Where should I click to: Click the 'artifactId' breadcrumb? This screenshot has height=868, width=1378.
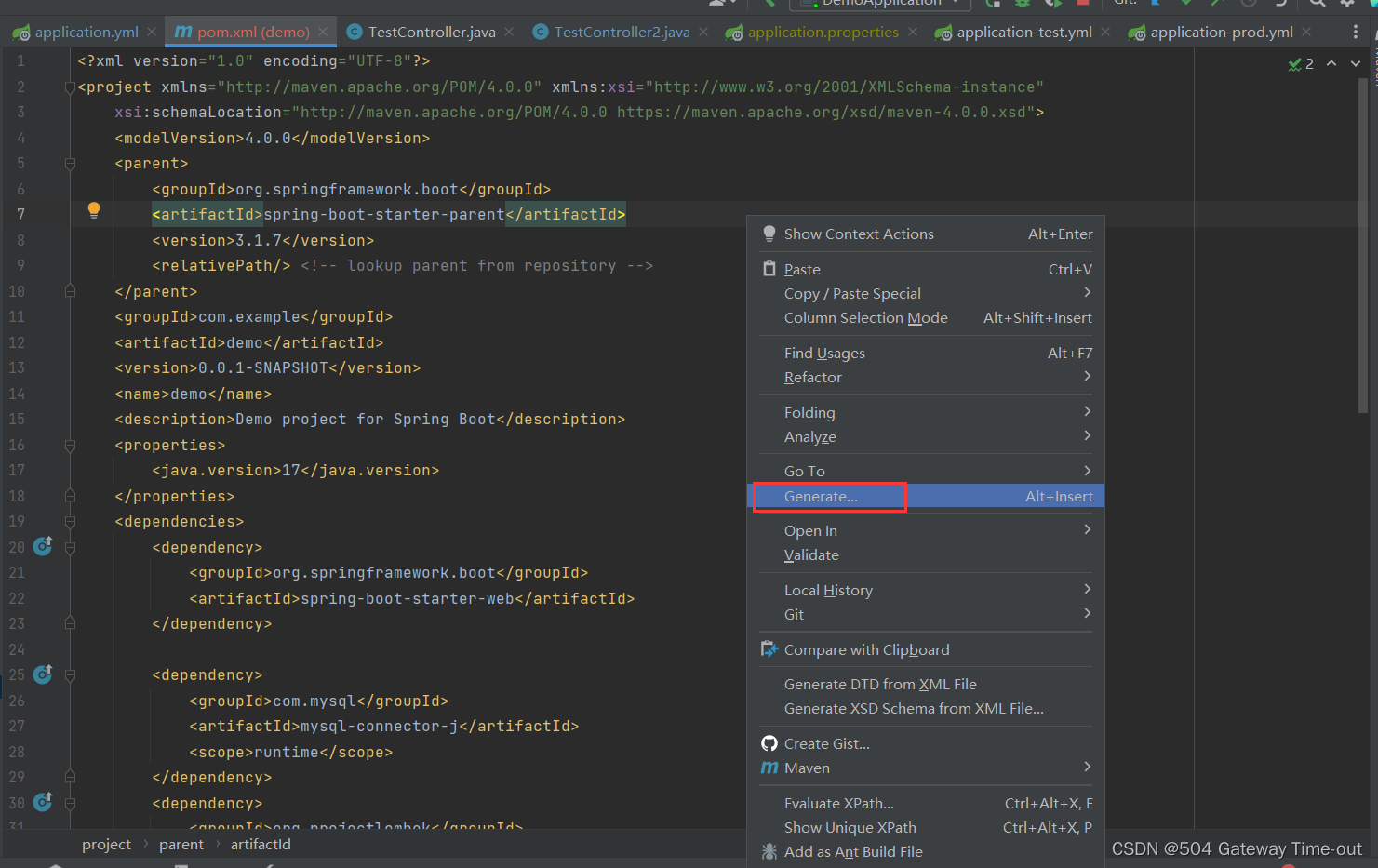pyautogui.click(x=261, y=845)
